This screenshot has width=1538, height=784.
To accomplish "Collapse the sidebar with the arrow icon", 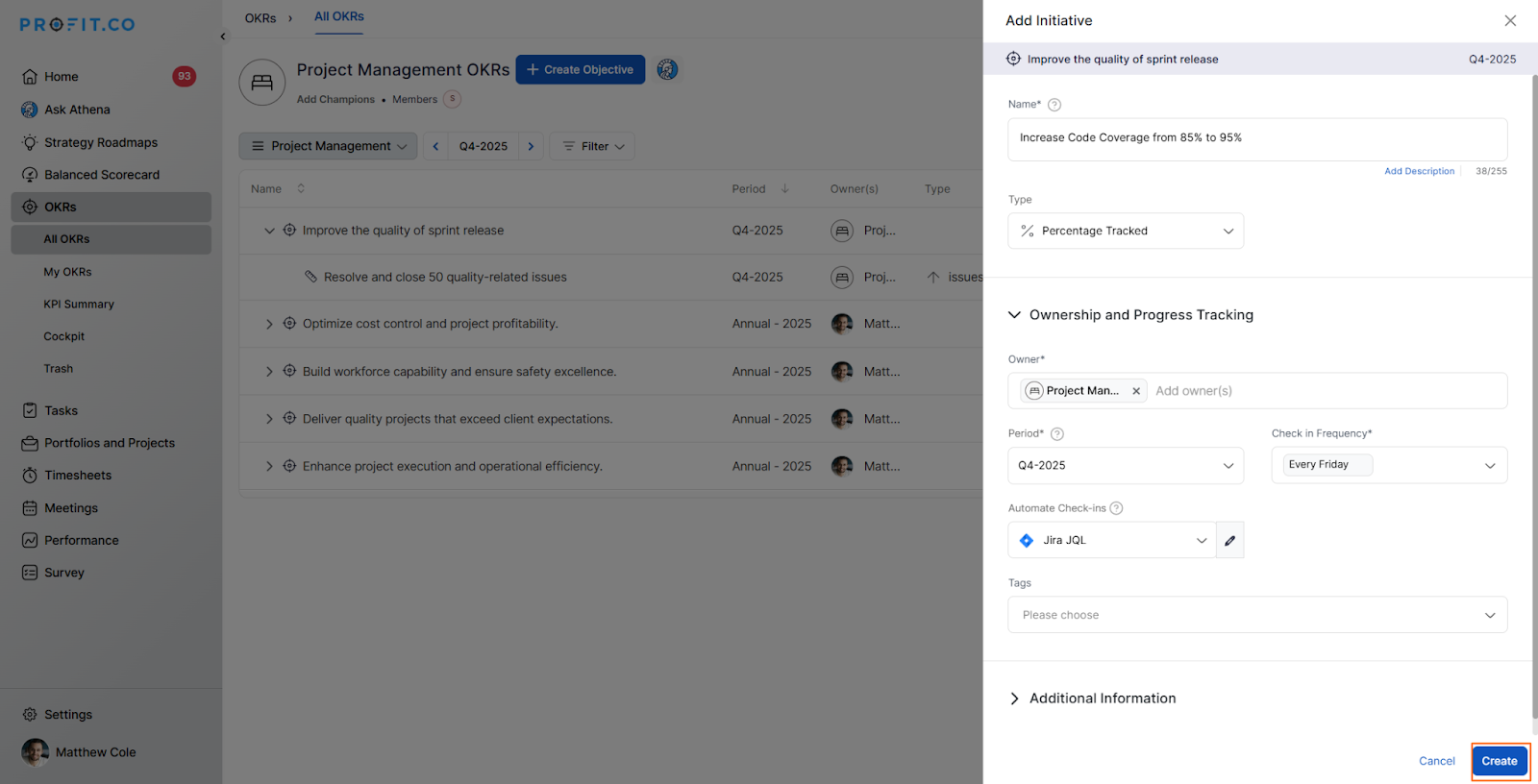I will [x=223, y=37].
